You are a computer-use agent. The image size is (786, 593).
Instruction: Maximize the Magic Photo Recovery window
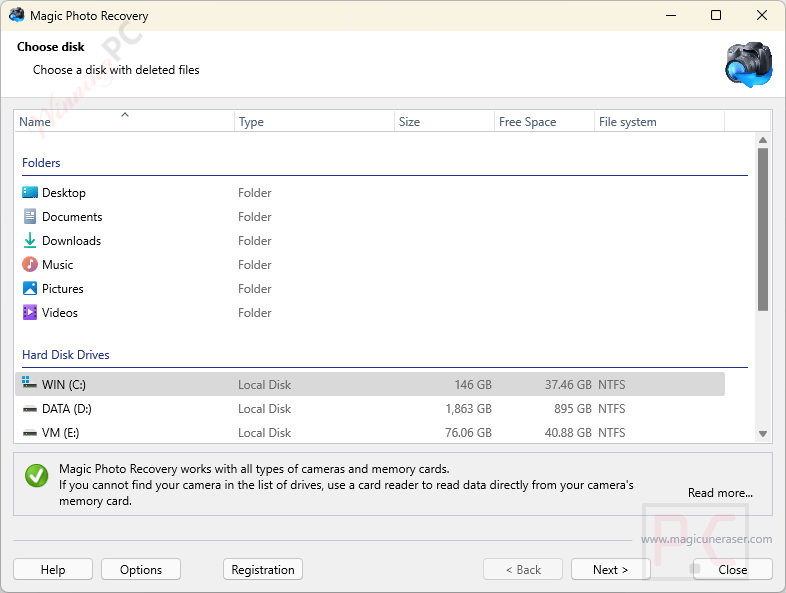[716, 15]
